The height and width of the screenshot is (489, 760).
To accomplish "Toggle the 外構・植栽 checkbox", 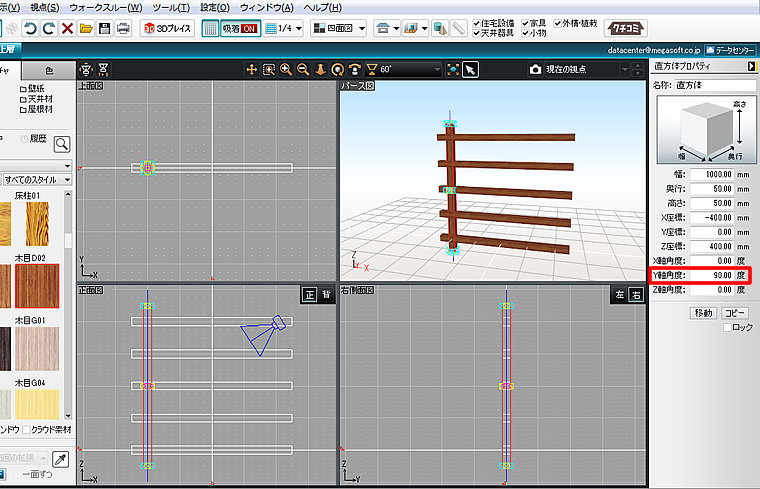I will coord(555,21).
